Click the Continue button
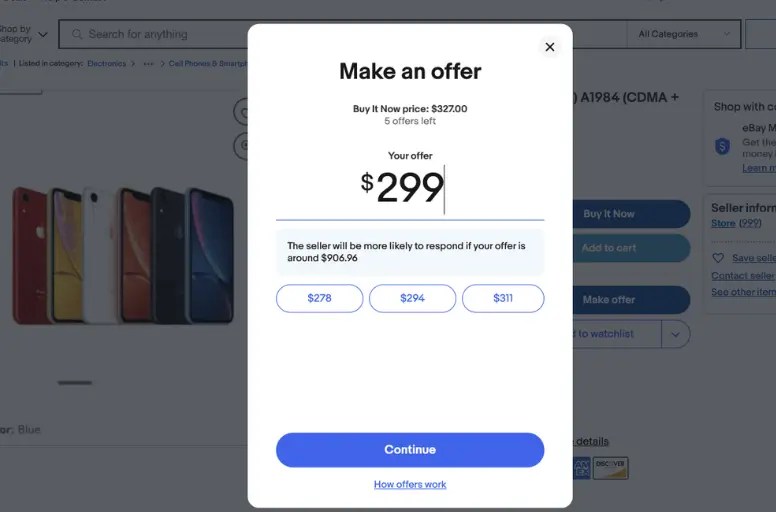776x512 pixels. coord(410,450)
